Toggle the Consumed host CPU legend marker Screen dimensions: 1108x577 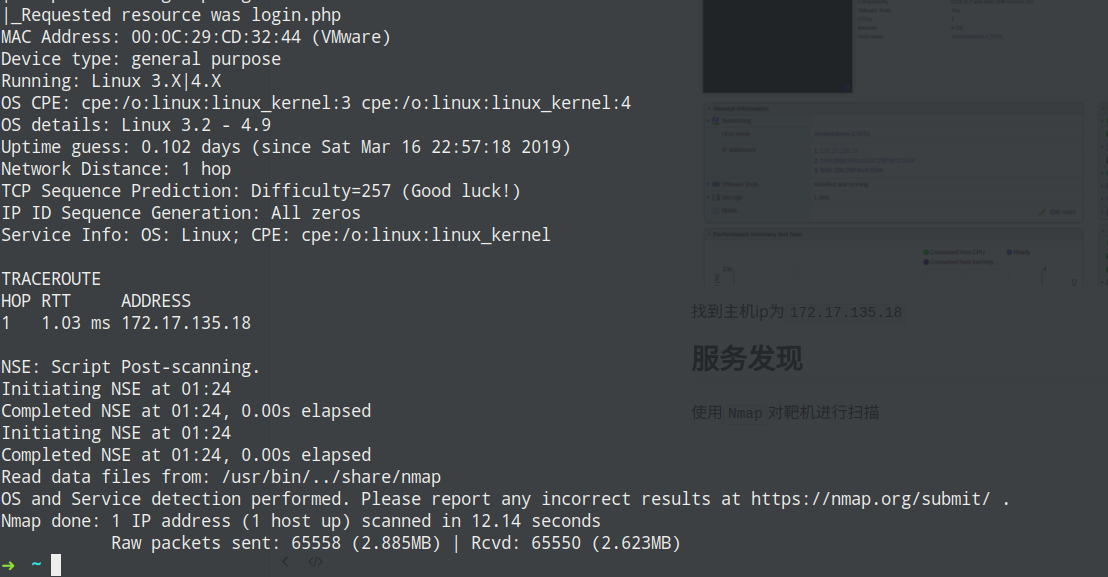(x=926, y=252)
